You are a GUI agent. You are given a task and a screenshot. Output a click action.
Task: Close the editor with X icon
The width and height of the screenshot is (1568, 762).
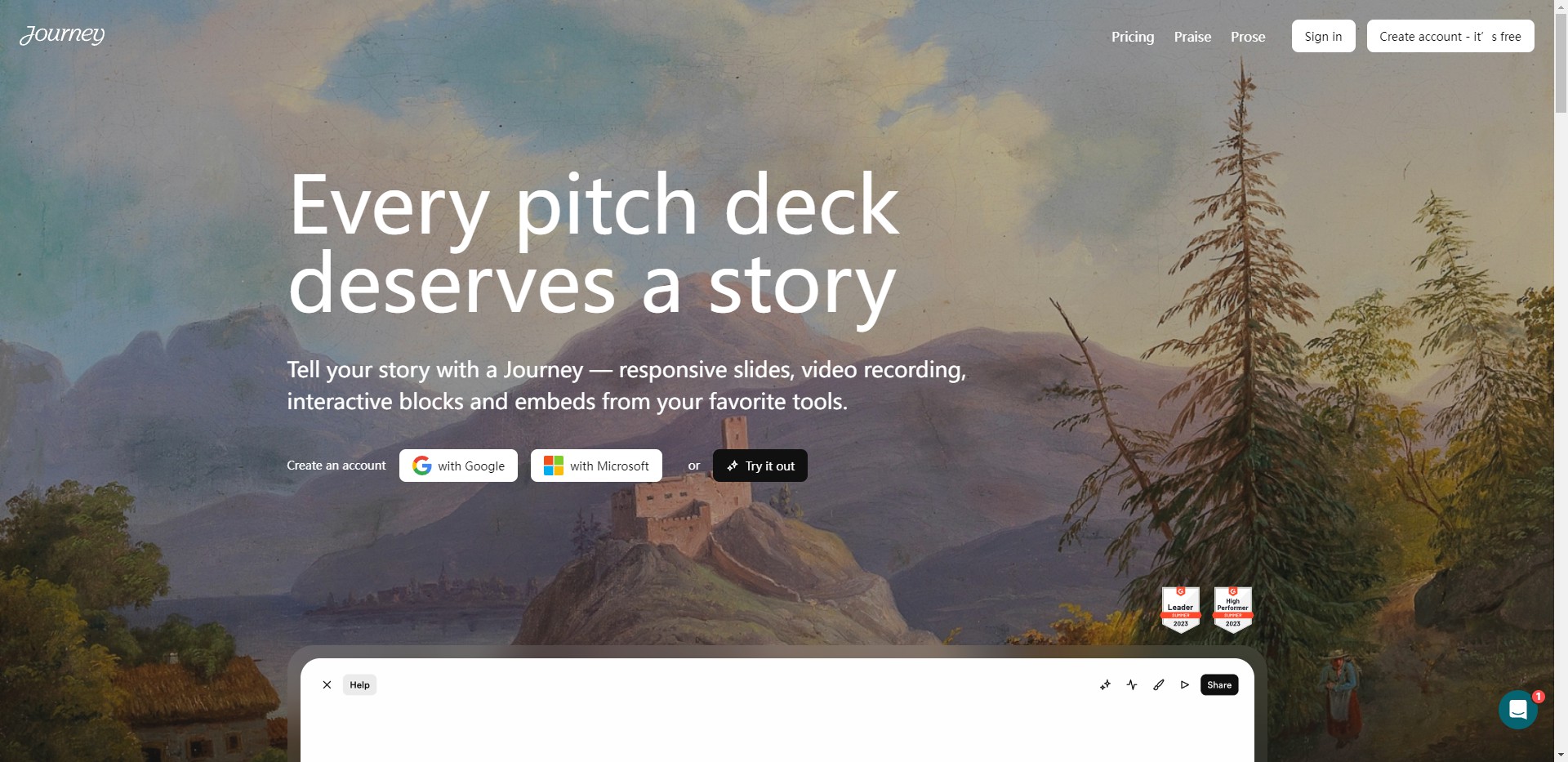point(327,685)
